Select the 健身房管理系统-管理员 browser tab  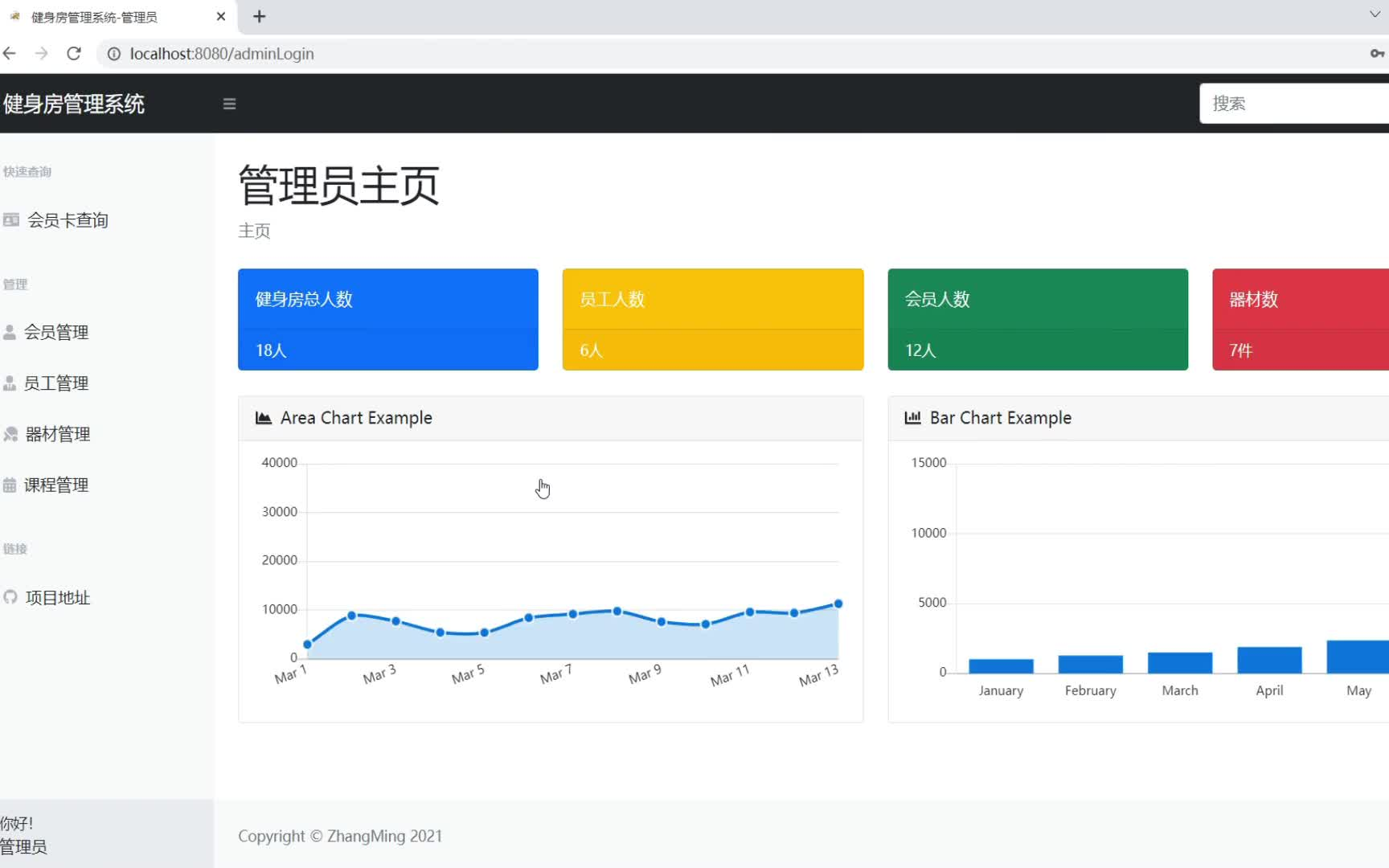click(94, 17)
